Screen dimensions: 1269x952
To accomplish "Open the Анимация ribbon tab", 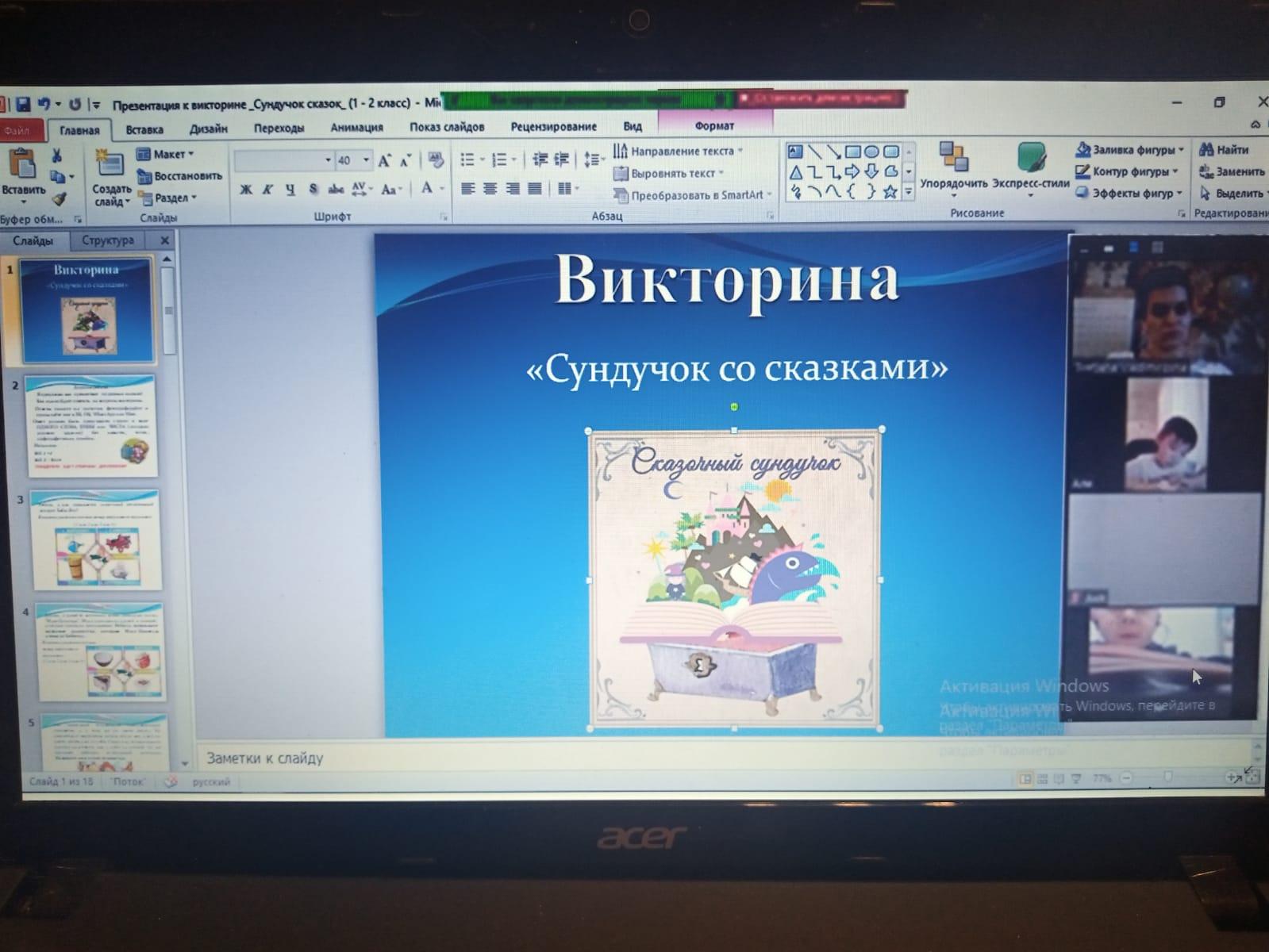I will [x=356, y=127].
